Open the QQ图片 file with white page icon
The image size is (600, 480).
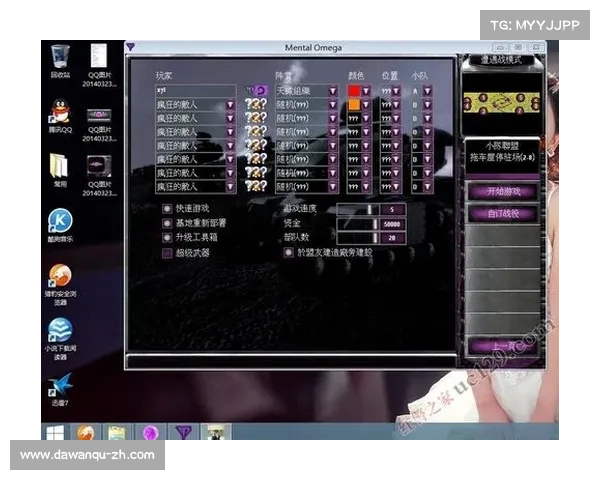click(x=99, y=65)
